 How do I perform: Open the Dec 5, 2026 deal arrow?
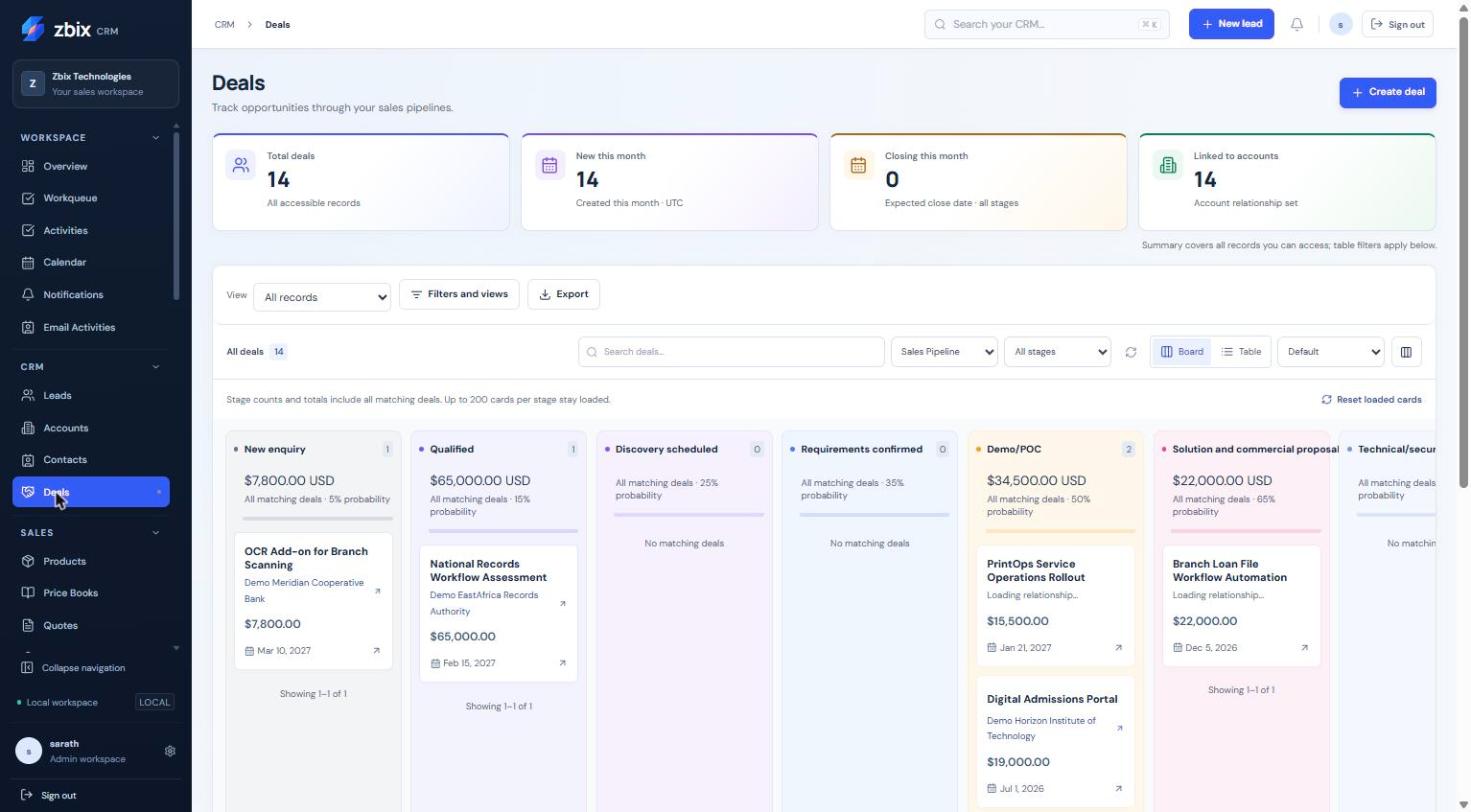[x=1304, y=648]
